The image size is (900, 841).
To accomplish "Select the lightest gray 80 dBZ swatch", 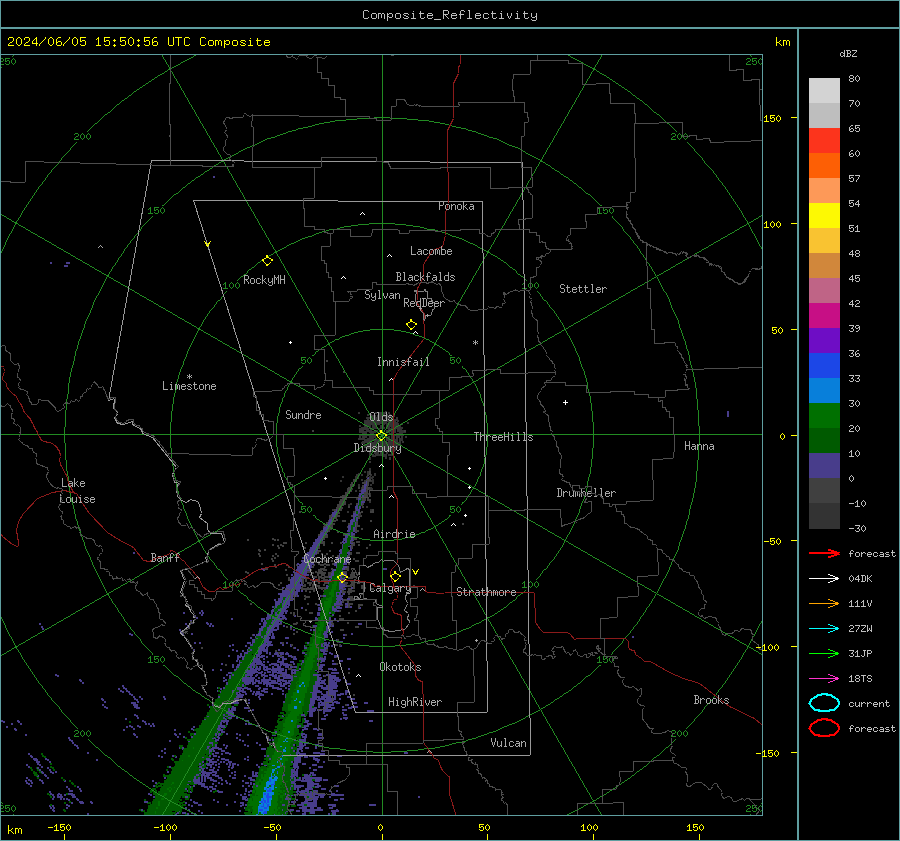I will pos(824,90).
